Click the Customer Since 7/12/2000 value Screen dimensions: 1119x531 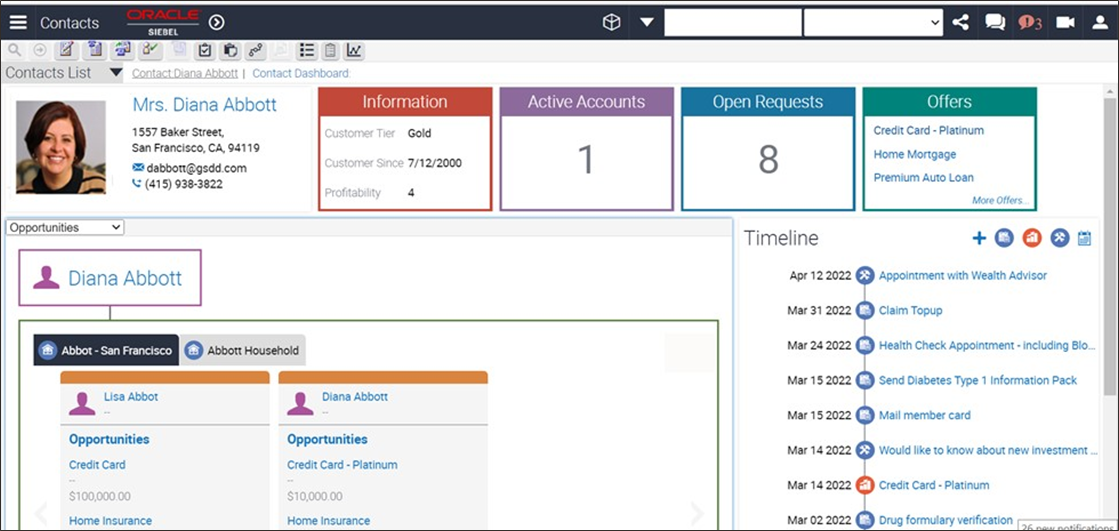(x=435, y=163)
